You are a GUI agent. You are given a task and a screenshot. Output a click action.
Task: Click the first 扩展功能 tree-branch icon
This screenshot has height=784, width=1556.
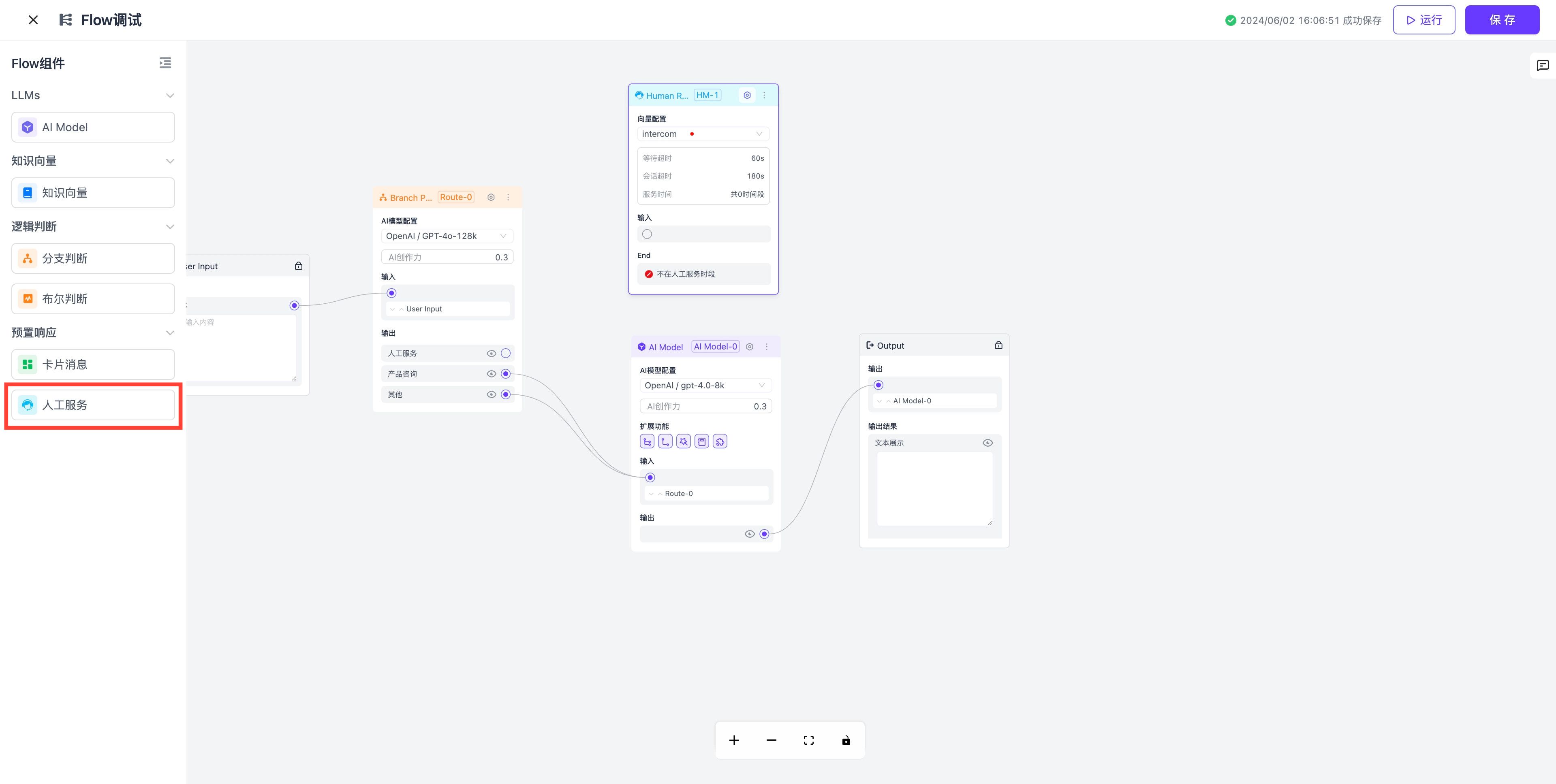647,442
